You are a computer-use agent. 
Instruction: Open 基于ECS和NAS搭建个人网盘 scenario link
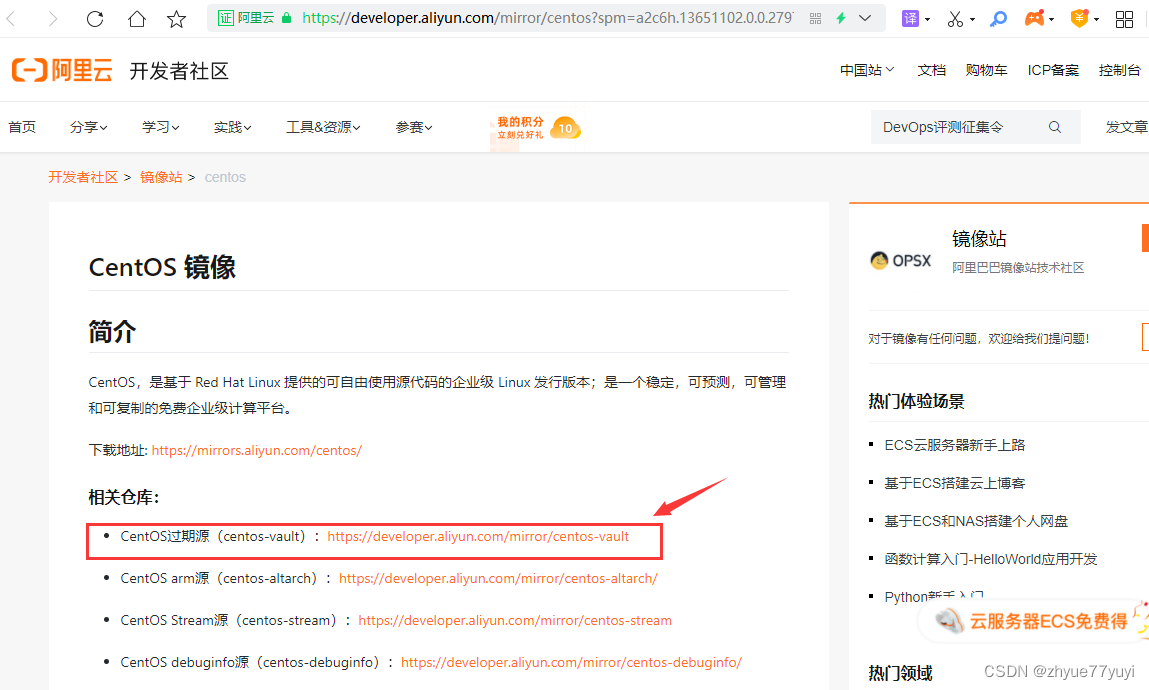coord(976,521)
